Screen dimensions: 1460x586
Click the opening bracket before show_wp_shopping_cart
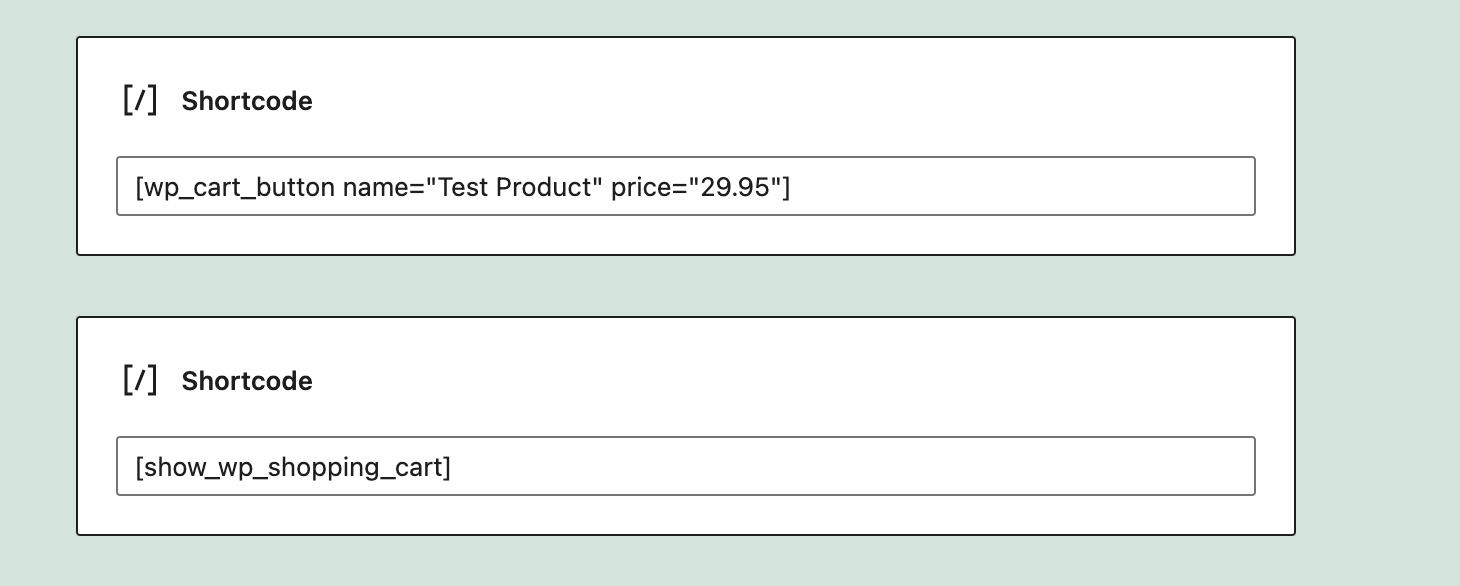pyautogui.click(x=139, y=467)
